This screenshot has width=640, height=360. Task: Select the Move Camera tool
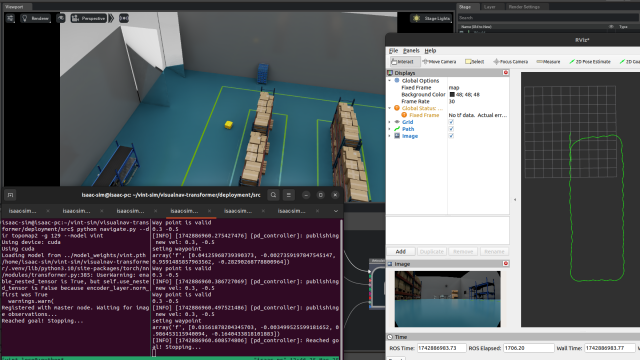[440, 62]
